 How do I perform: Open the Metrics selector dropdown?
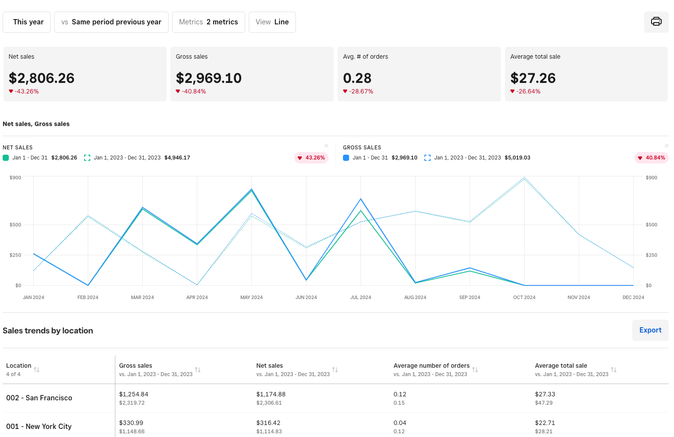click(x=208, y=22)
